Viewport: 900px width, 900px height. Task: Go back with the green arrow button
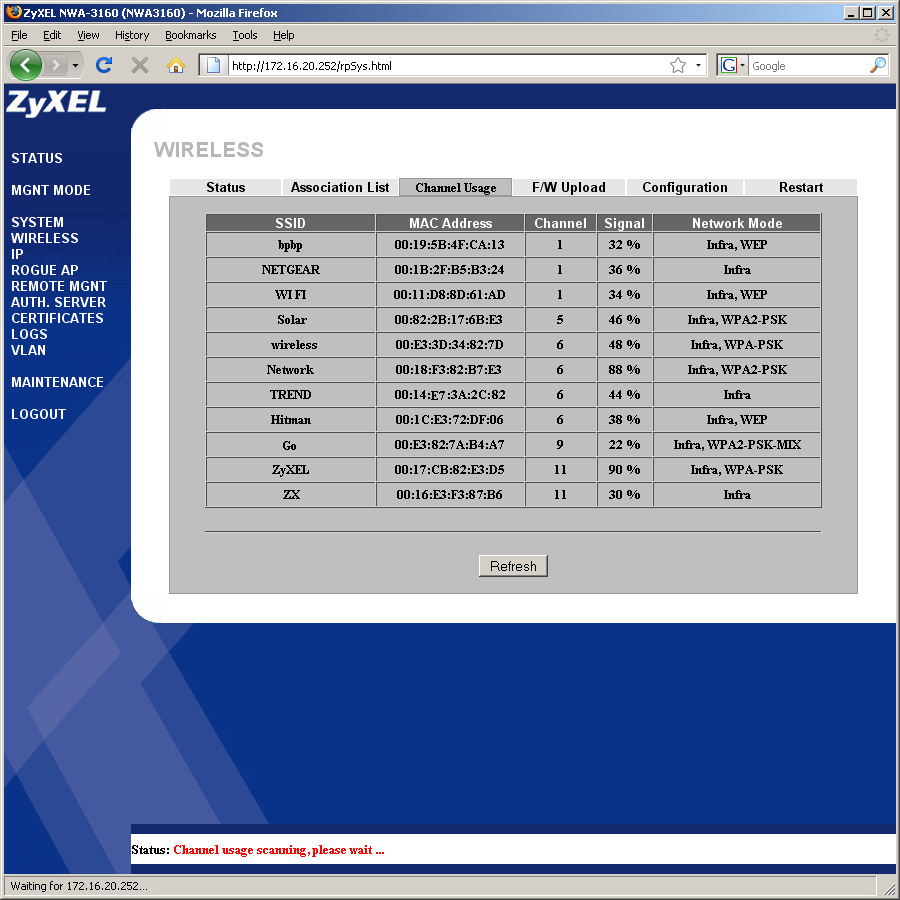tap(25, 65)
